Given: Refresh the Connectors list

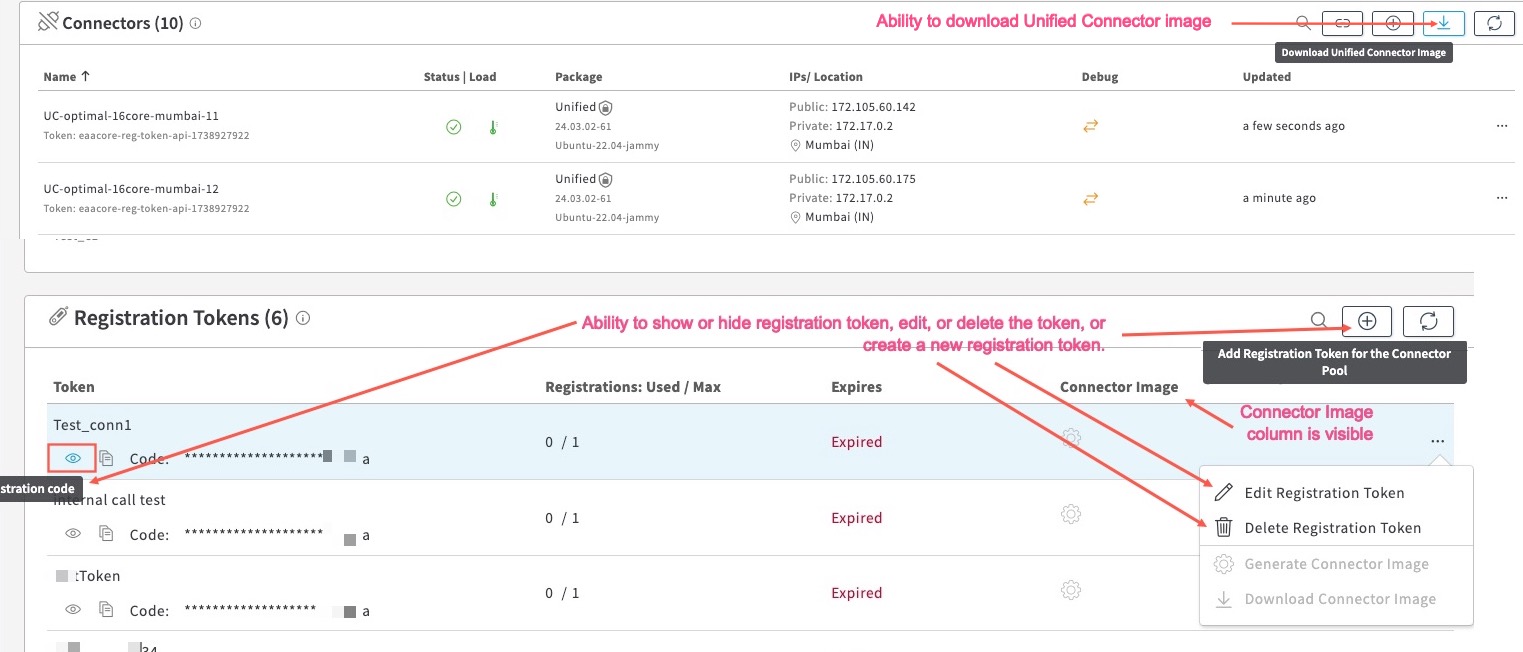Looking at the screenshot, I should coord(1494,23).
